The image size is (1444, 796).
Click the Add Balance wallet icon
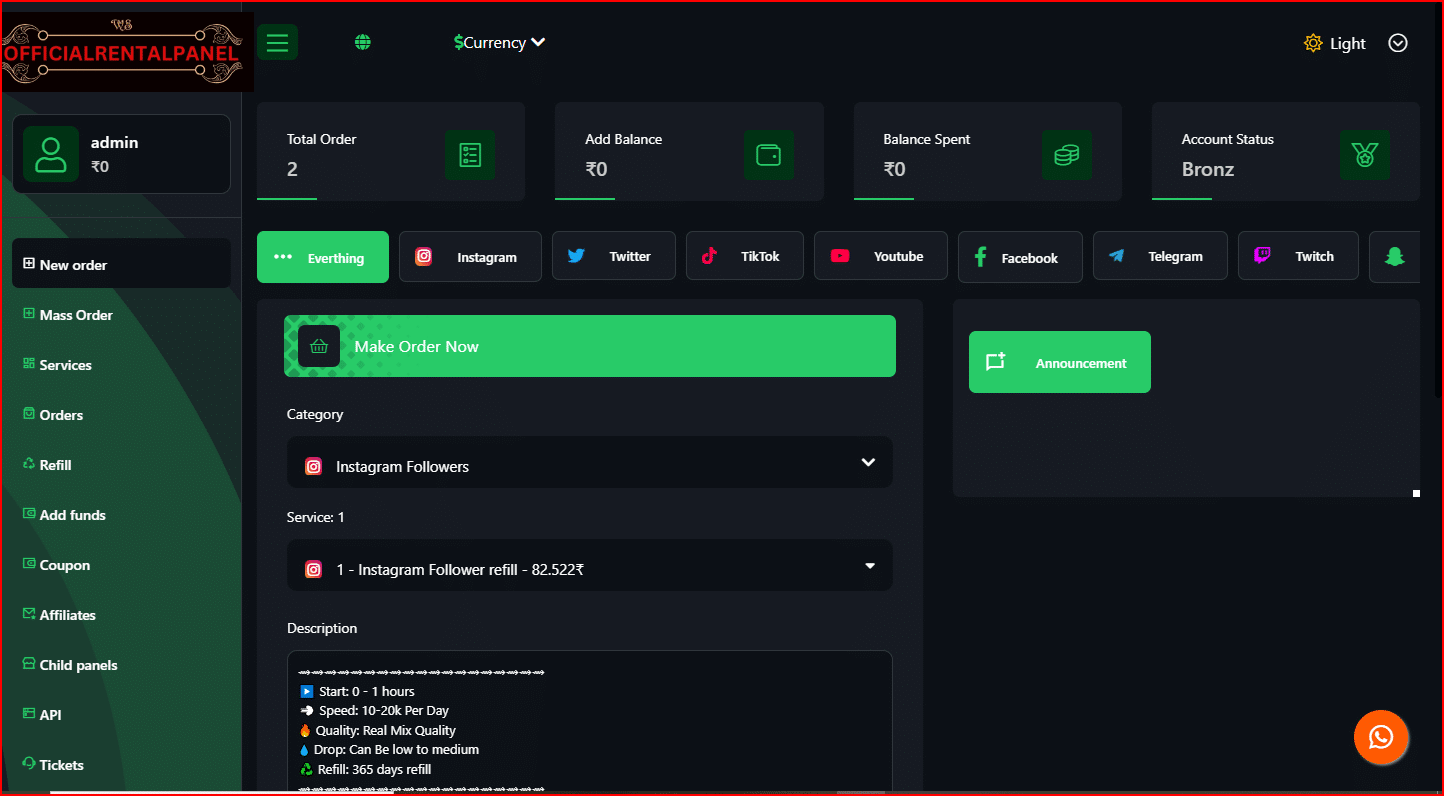coord(768,155)
